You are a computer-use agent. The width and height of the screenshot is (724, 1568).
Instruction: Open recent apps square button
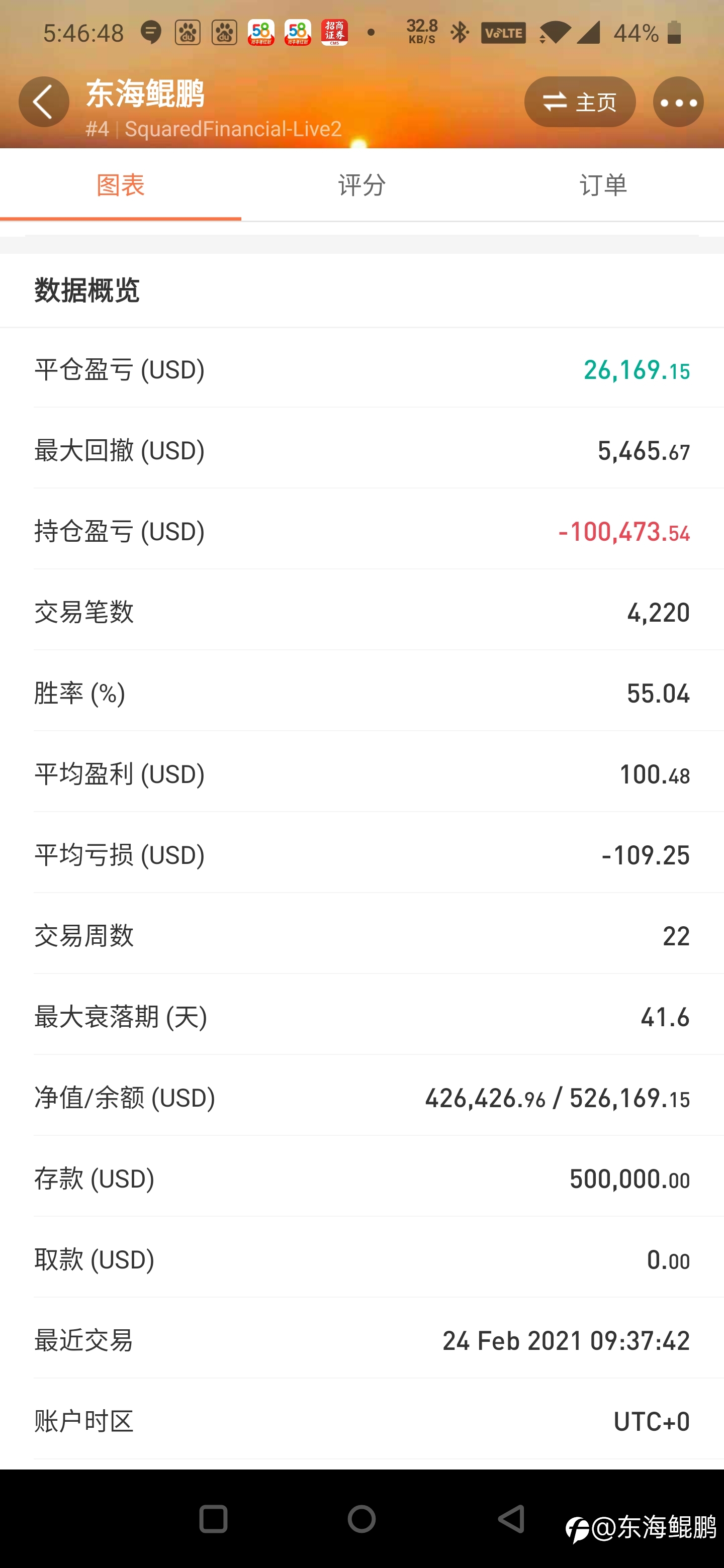213,1519
